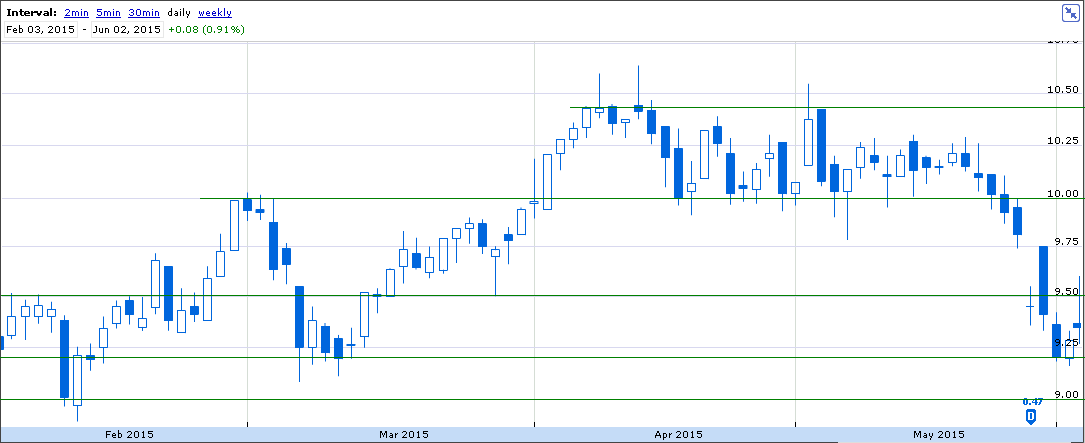Switch chart interval to 2min
The image size is (1085, 443).
75,12
